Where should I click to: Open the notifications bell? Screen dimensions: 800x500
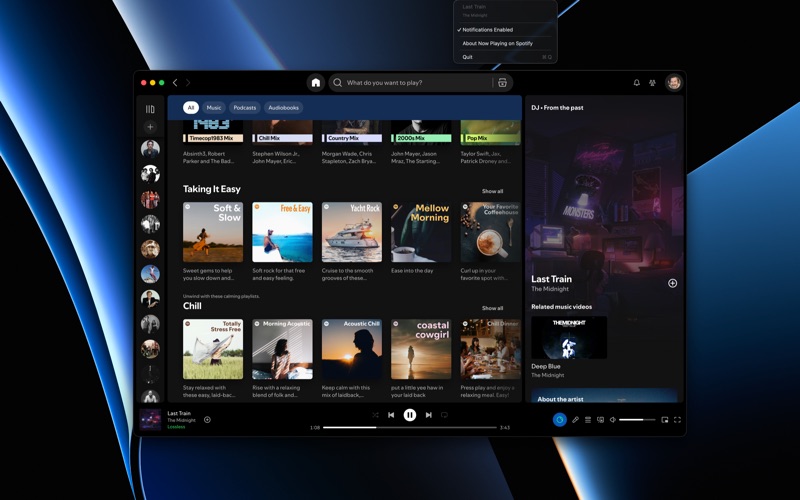[637, 83]
